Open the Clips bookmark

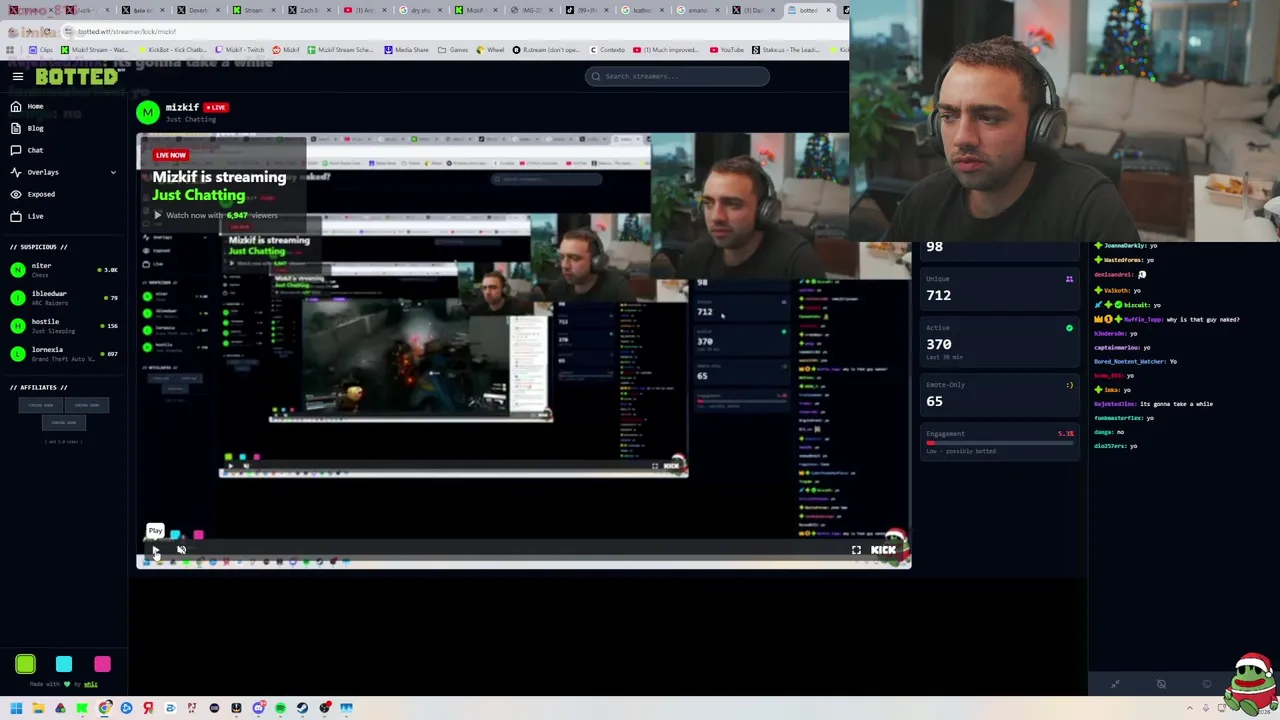pyautogui.click(x=41, y=50)
